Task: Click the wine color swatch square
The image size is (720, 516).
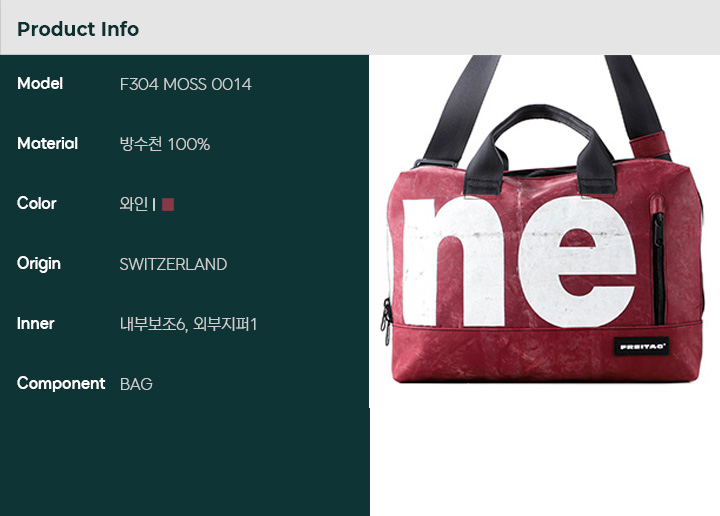Action: (168, 204)
